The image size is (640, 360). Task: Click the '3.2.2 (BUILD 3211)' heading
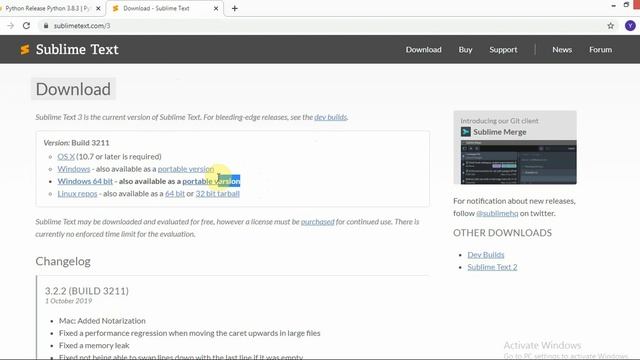(x=87, y=291)
